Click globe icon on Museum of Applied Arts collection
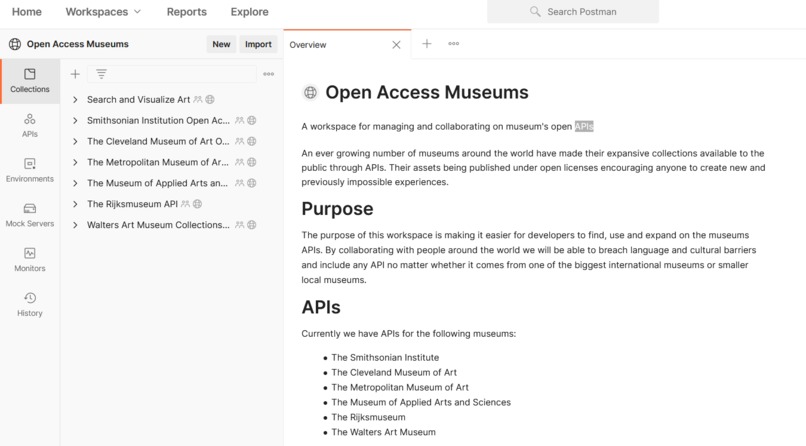This screenshot has height=446, width=806. (x=251, y=183)
